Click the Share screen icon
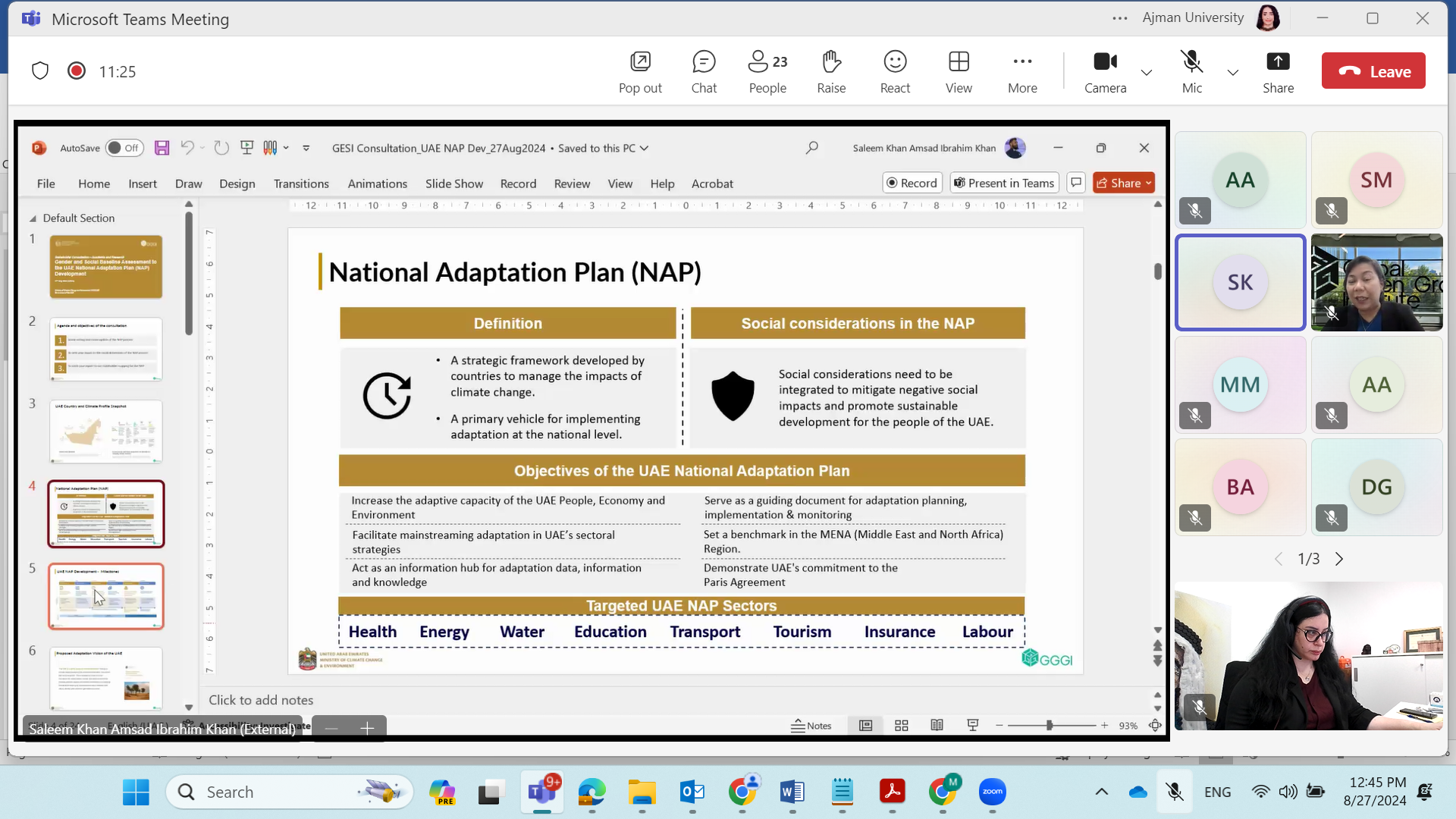Screen dimensions: 1456x819 [1277, 71]
